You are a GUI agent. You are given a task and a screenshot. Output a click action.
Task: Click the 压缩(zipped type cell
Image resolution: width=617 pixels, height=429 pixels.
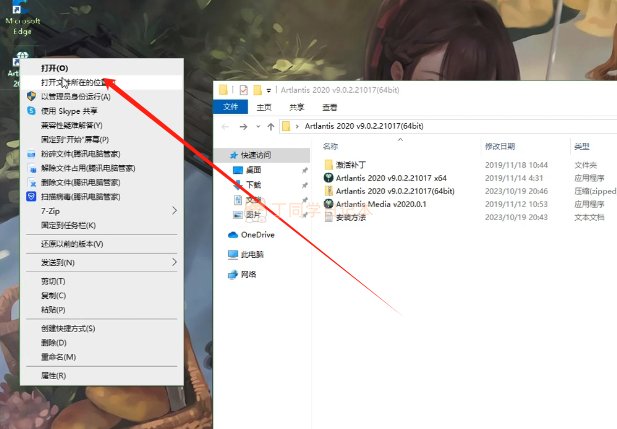point(595,191)
